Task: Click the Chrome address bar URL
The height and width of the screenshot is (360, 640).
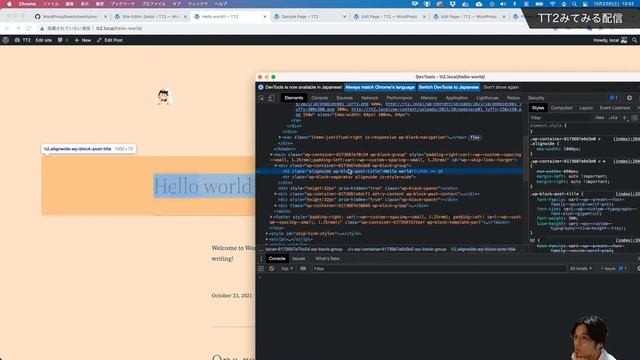Action: tap(119, 28)
